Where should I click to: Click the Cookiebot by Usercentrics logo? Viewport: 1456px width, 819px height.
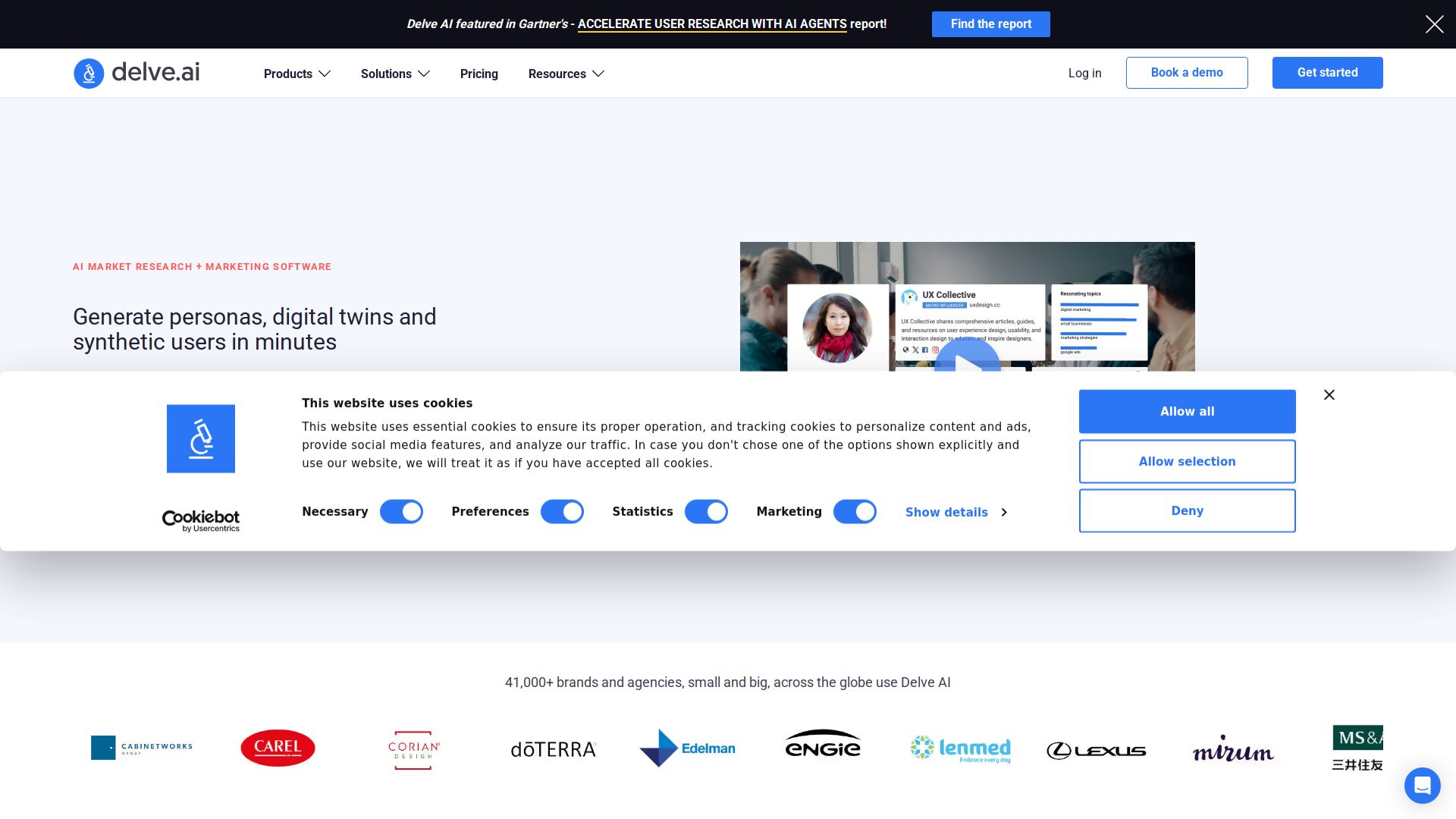201,520
